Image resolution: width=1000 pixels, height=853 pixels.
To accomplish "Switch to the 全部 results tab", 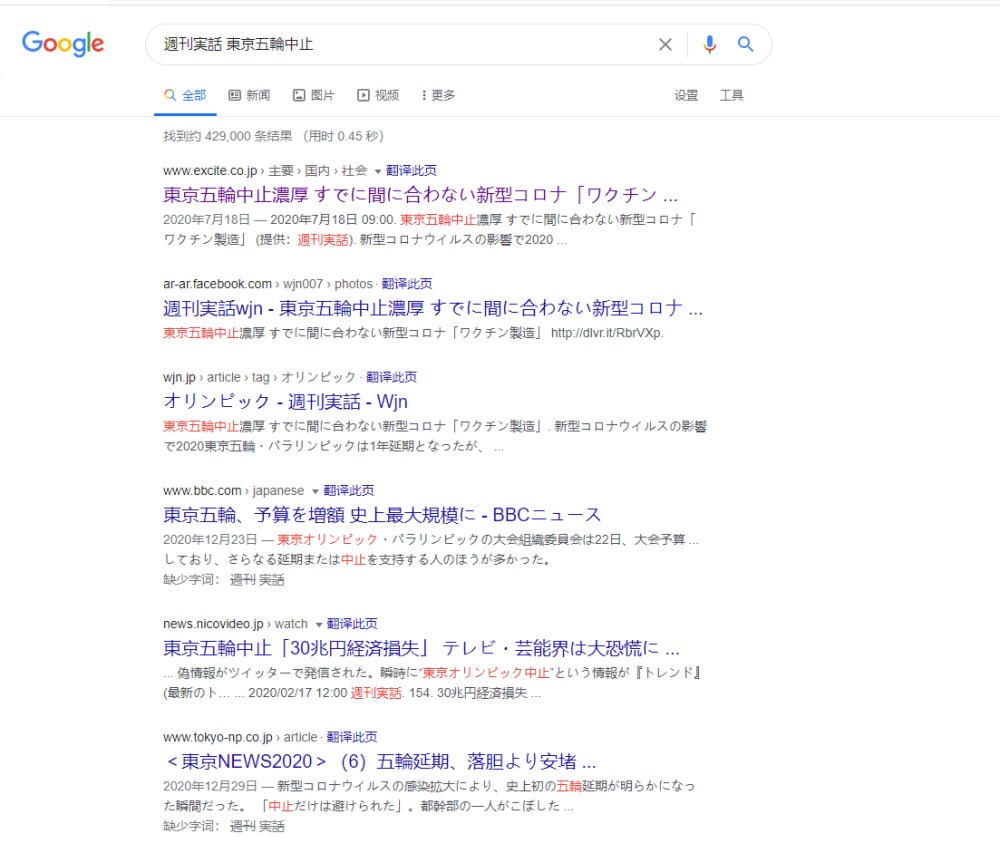I will pyautogui.click(x=185, y=94).
